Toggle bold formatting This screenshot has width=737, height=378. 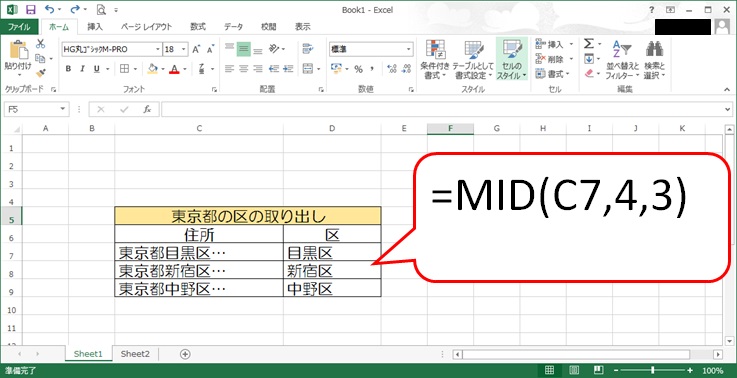coord(68,69)
